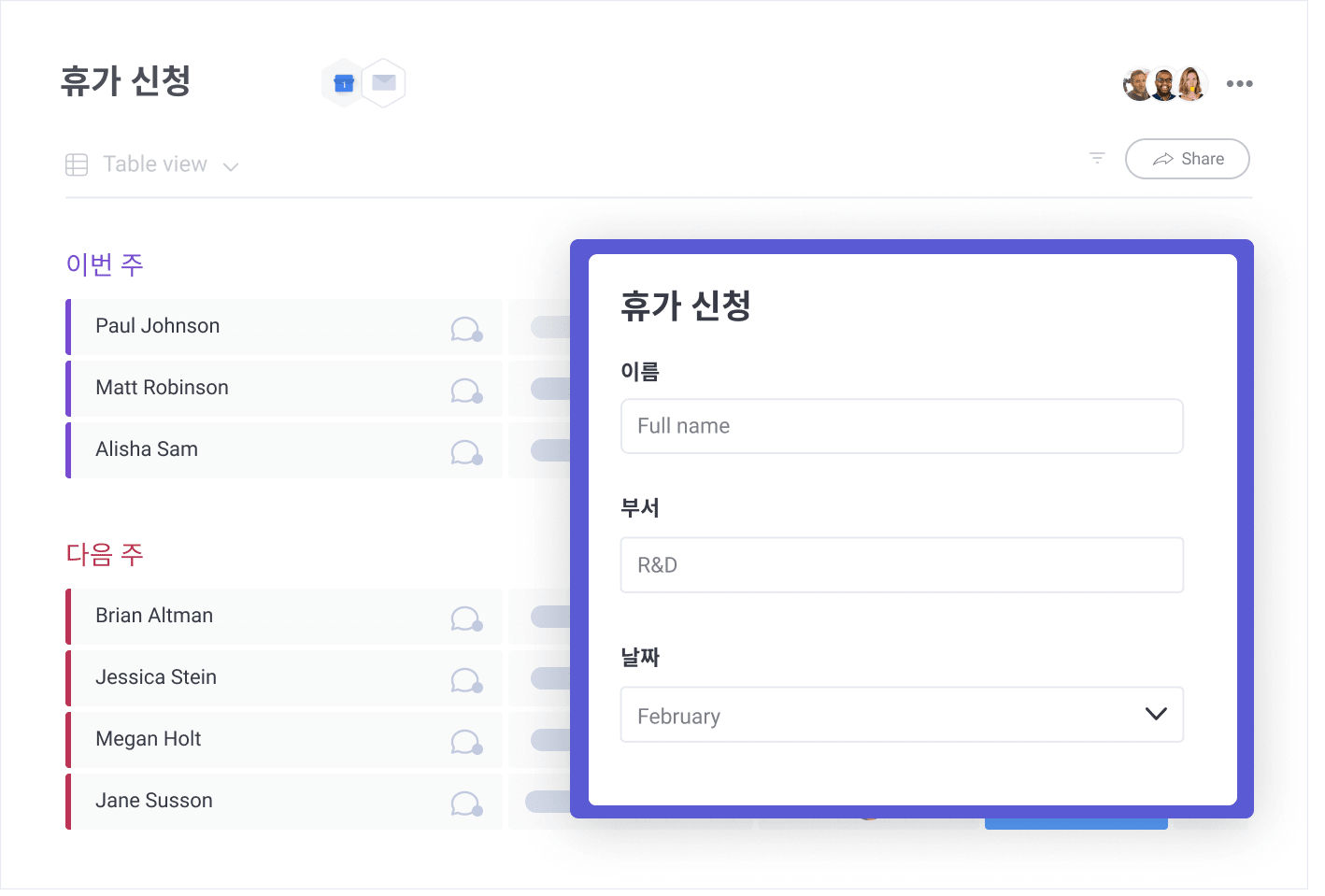Select the Matt Robinson row
1325x896 pixels.
(x=284, y=389)
